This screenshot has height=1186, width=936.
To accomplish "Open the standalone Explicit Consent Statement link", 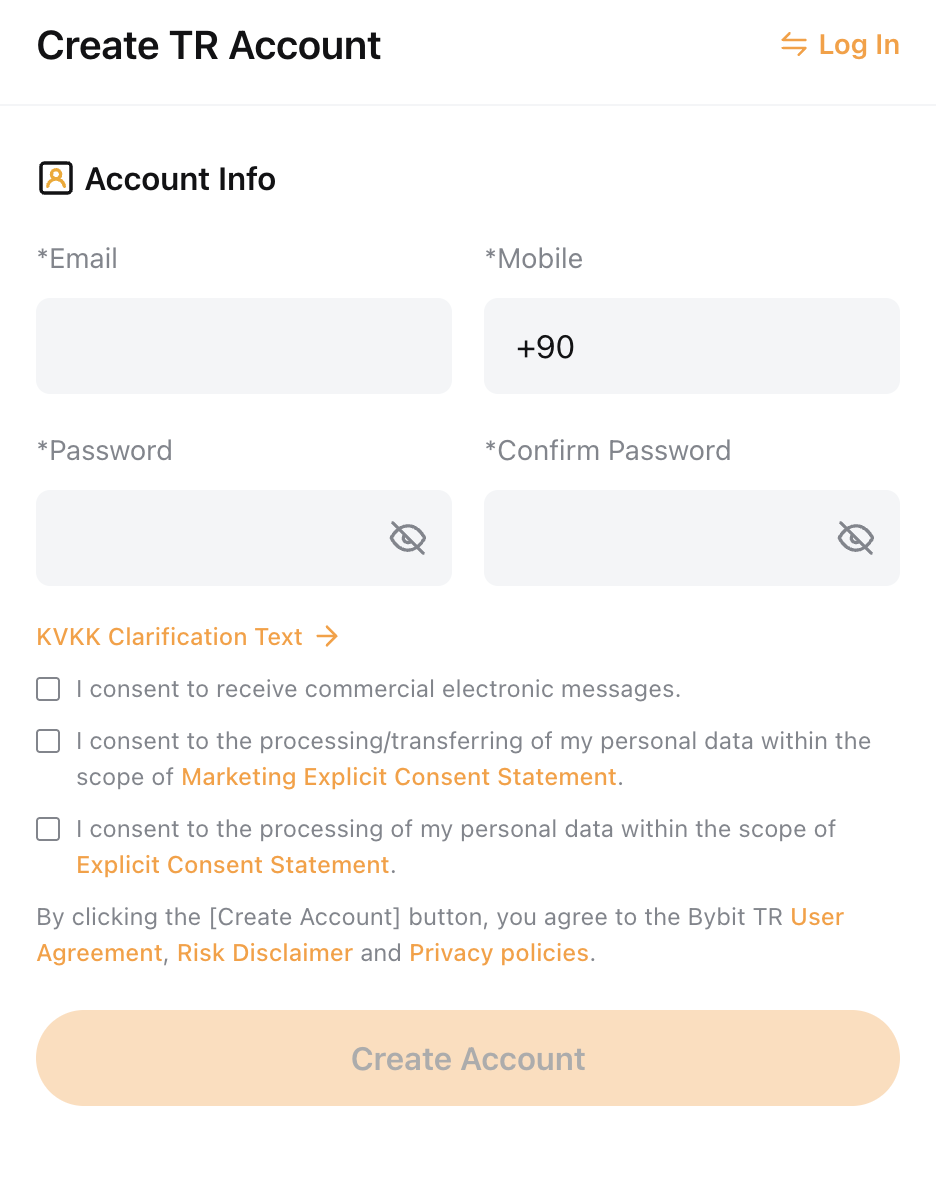I will [233, 865].
